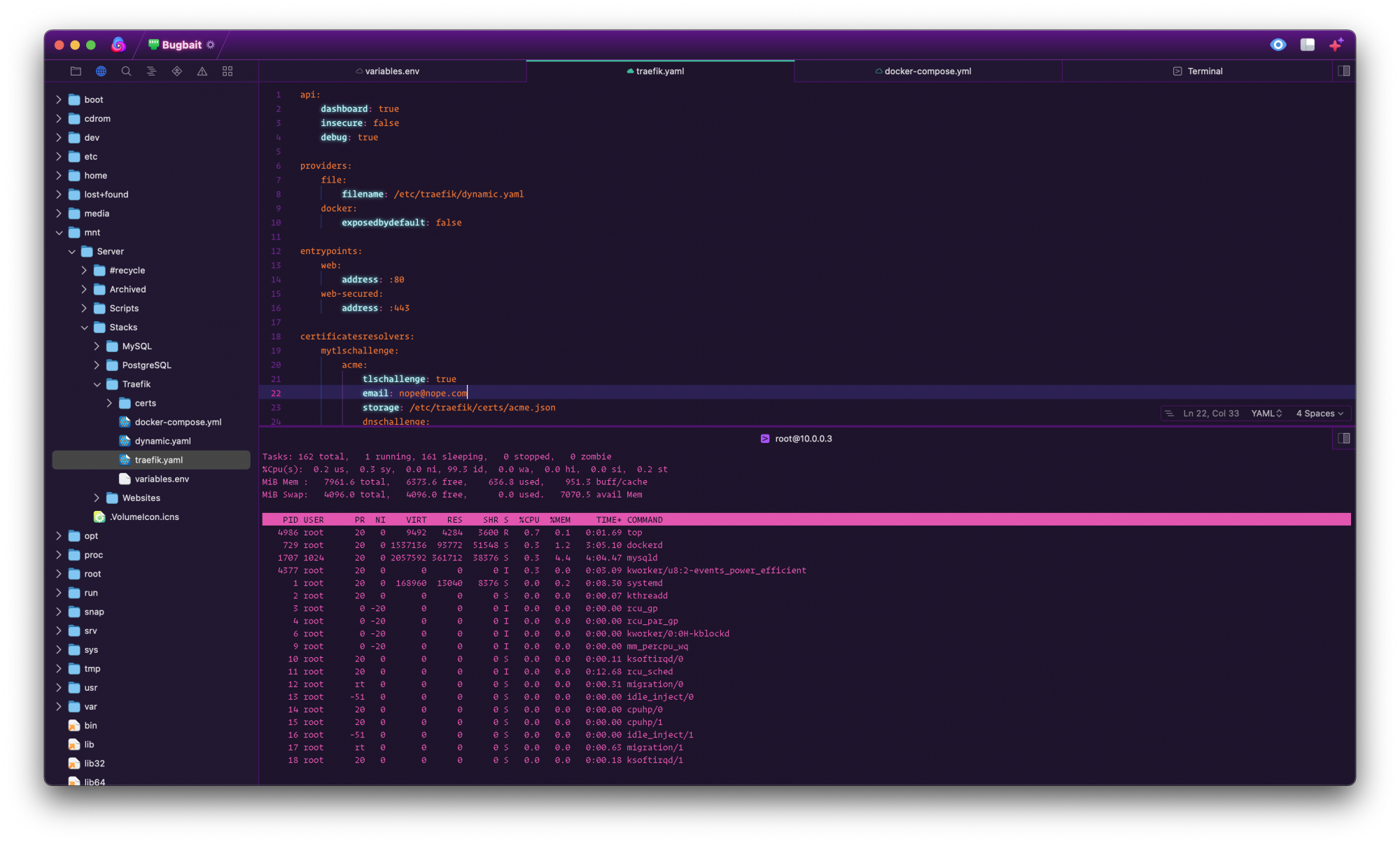
Task: Click line number 12 in the gutter
Action: pos(276,251)
